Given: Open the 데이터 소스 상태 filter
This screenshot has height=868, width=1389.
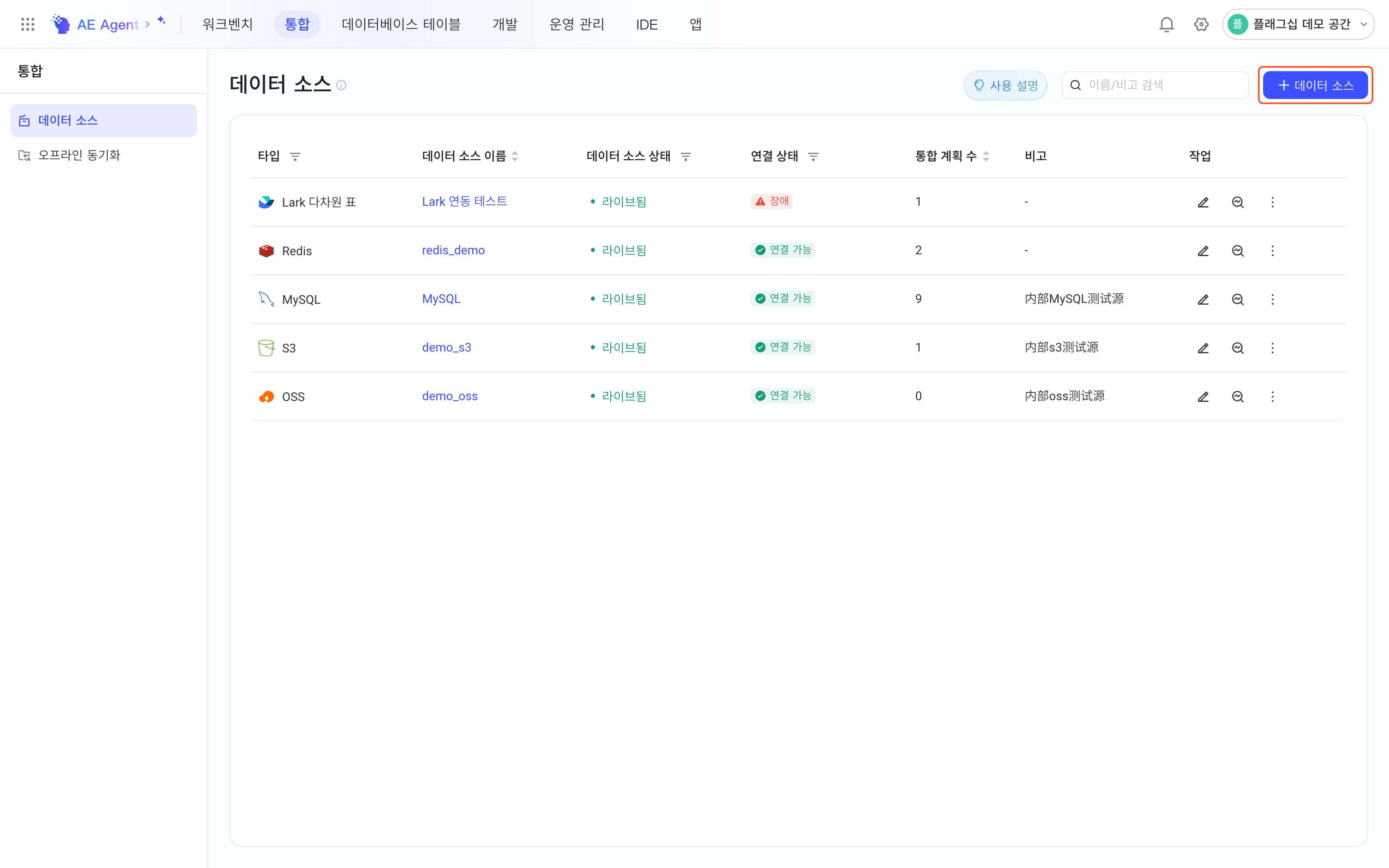Looking at the screenshot, I should 685,156.
